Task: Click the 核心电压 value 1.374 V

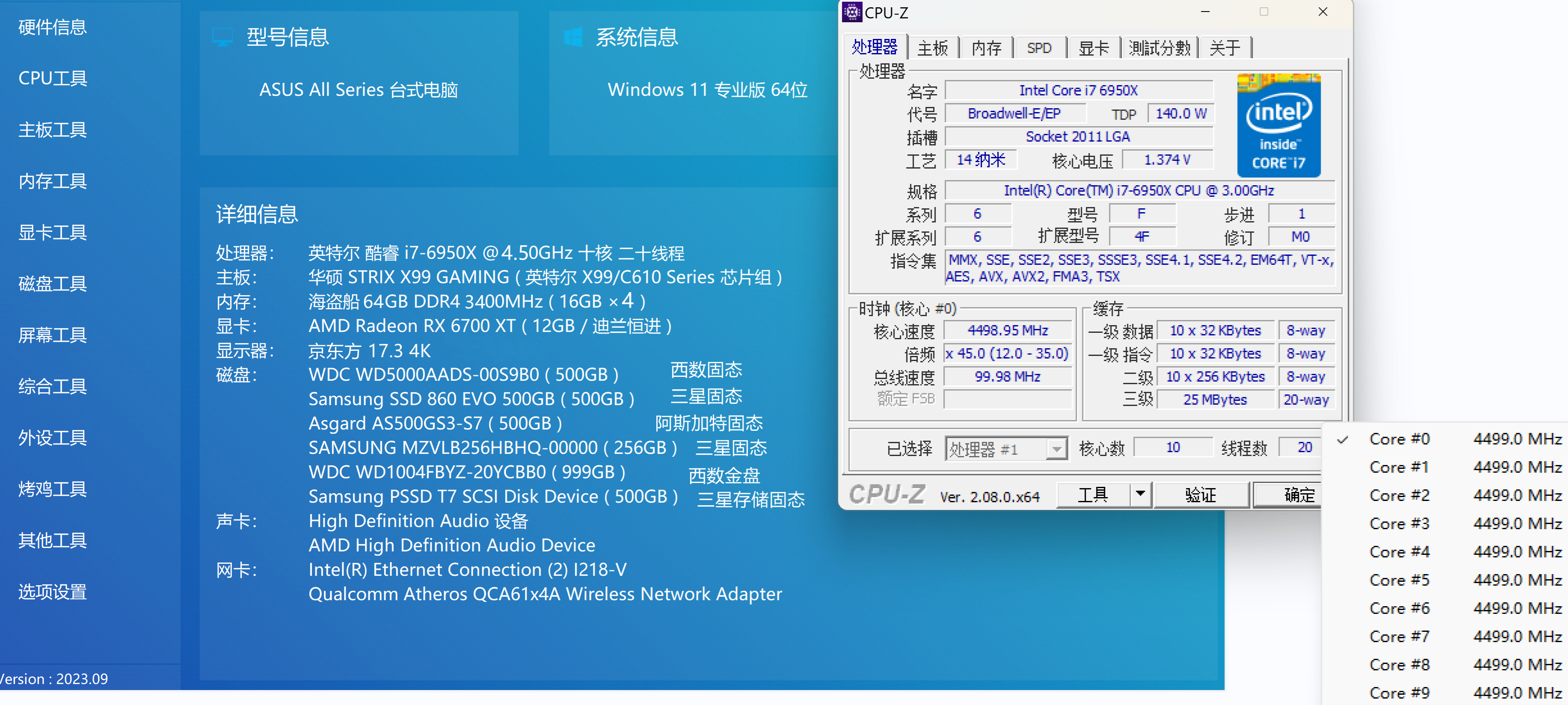Action: pos(1168,160)
